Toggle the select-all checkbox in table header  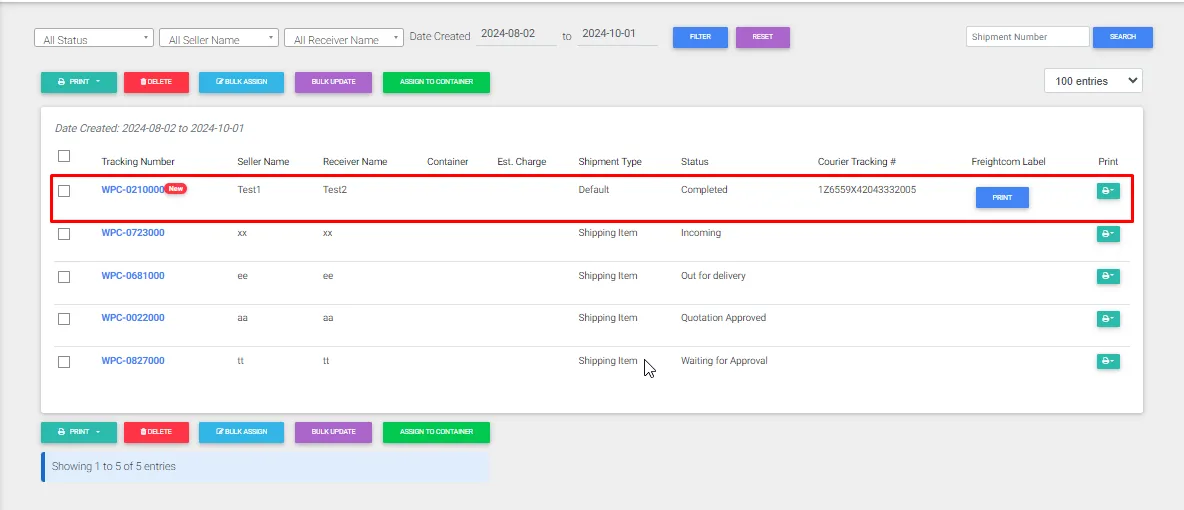click(x=64, y=156)
